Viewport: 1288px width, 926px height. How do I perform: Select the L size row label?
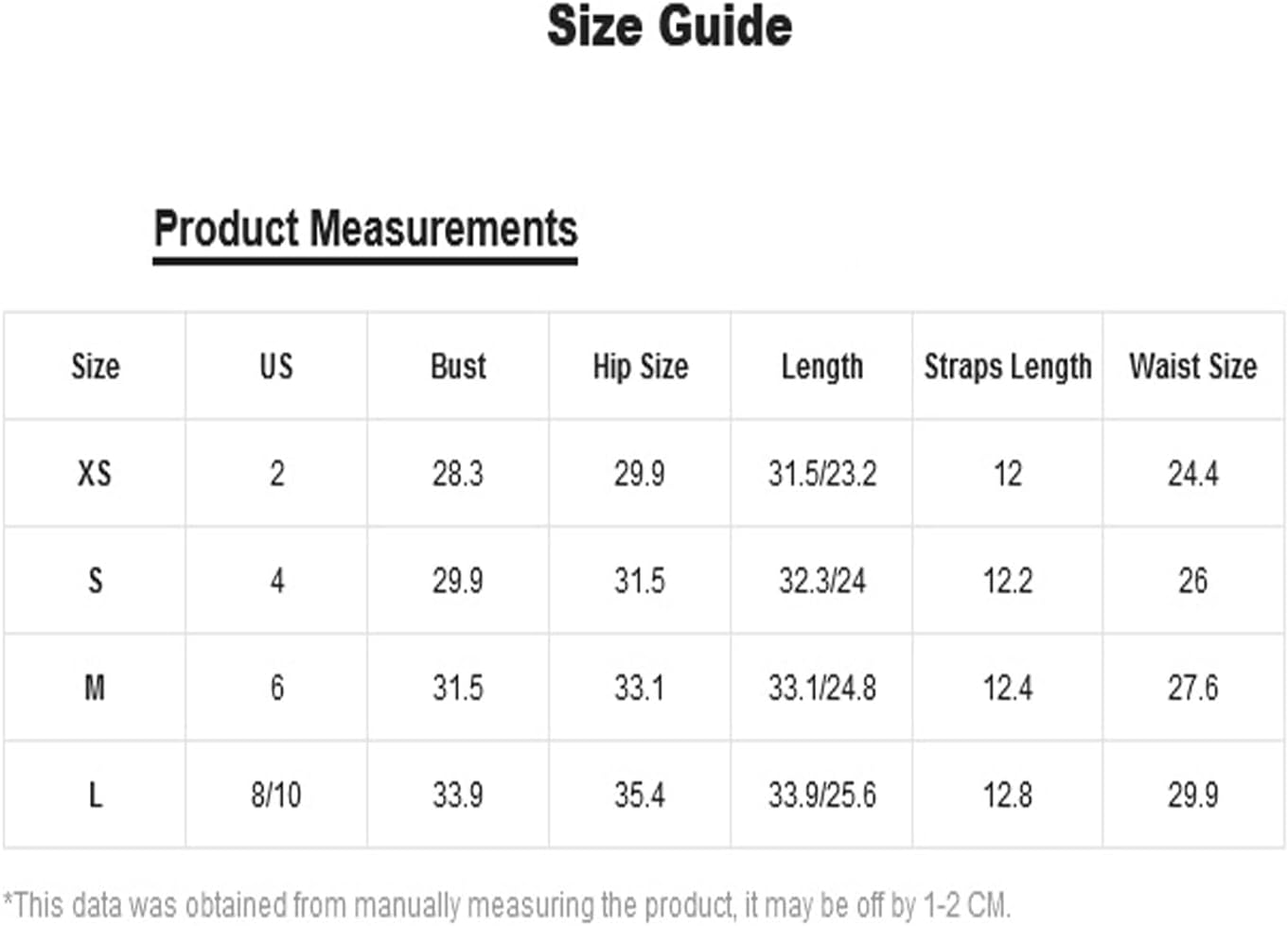pos(95,795)
